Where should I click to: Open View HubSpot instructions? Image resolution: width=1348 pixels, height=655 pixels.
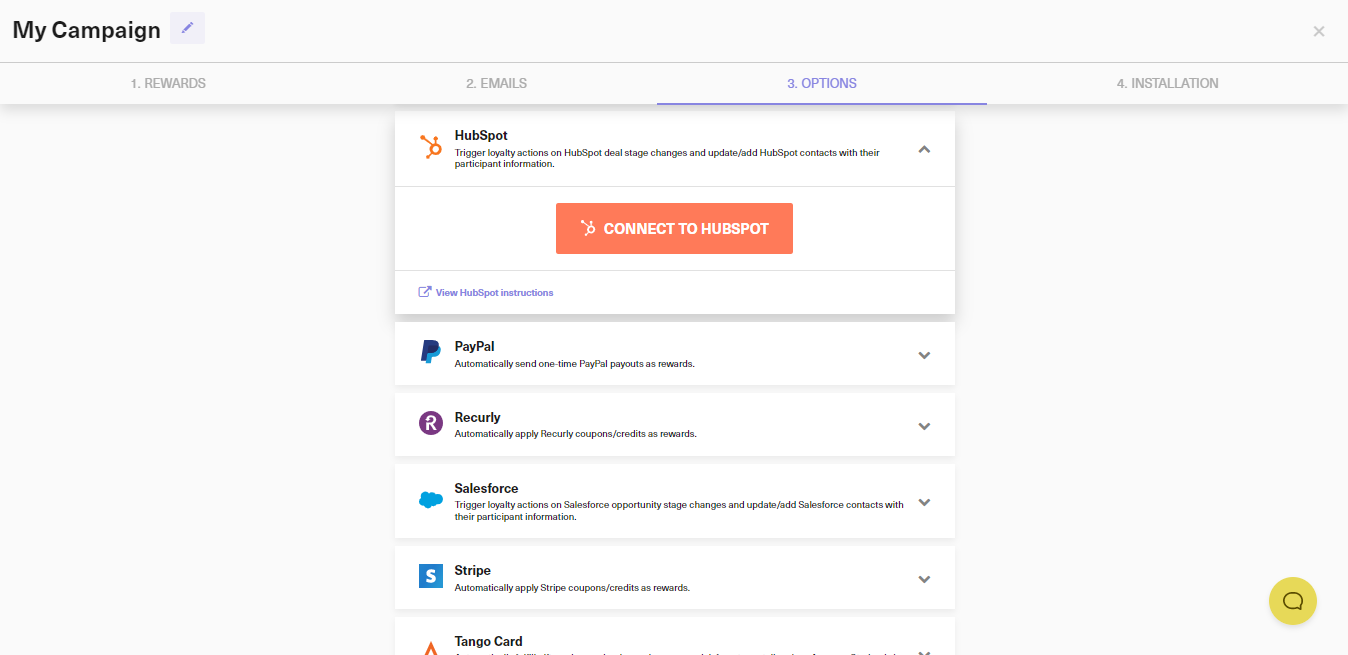(492, 291)
